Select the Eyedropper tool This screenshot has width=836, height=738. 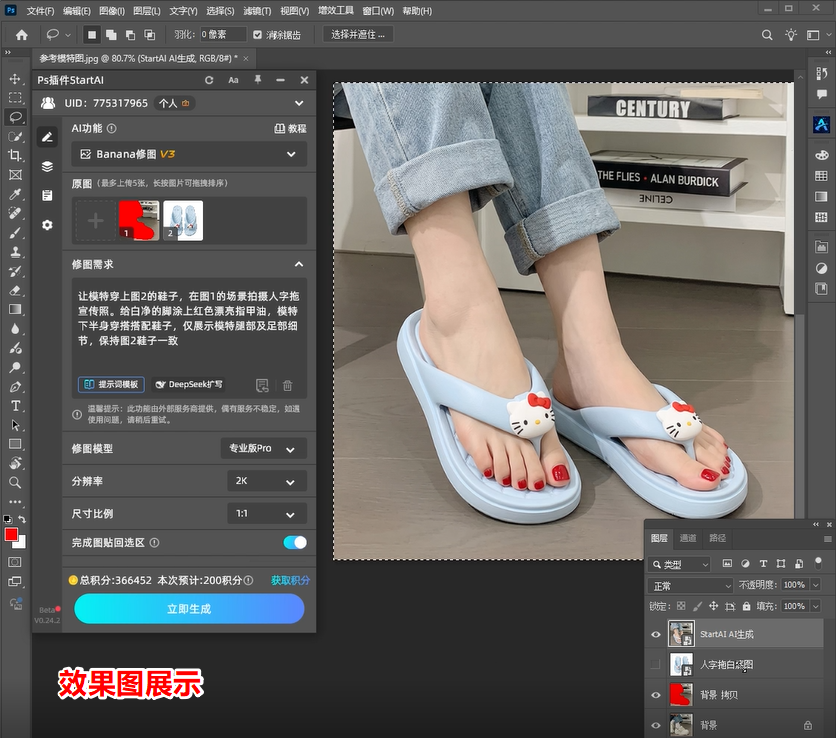click(15, 194)
